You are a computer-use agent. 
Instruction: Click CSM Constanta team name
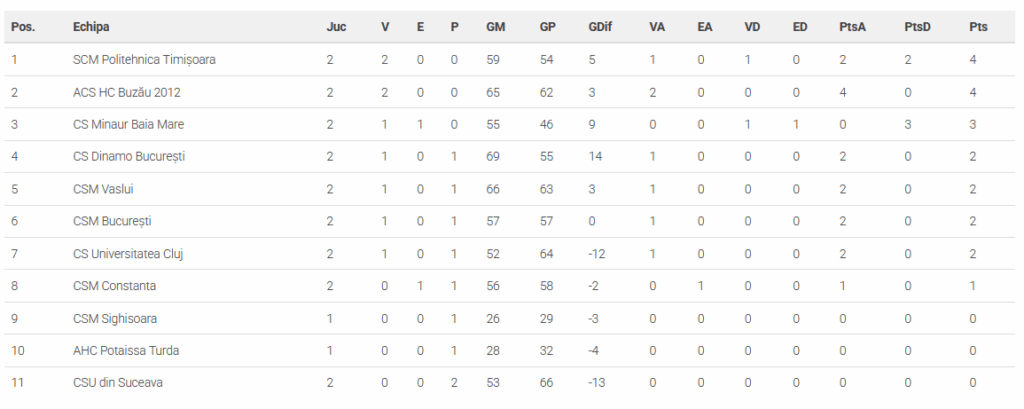pos(114,286)
